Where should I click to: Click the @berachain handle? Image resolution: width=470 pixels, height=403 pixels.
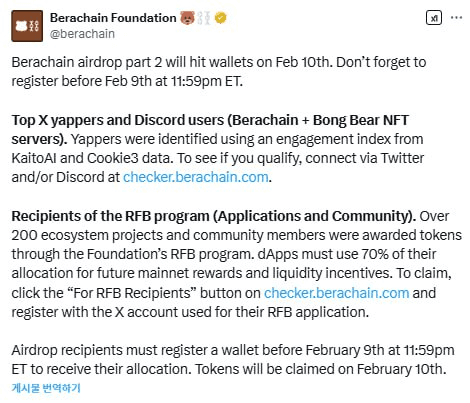(82, 34)
